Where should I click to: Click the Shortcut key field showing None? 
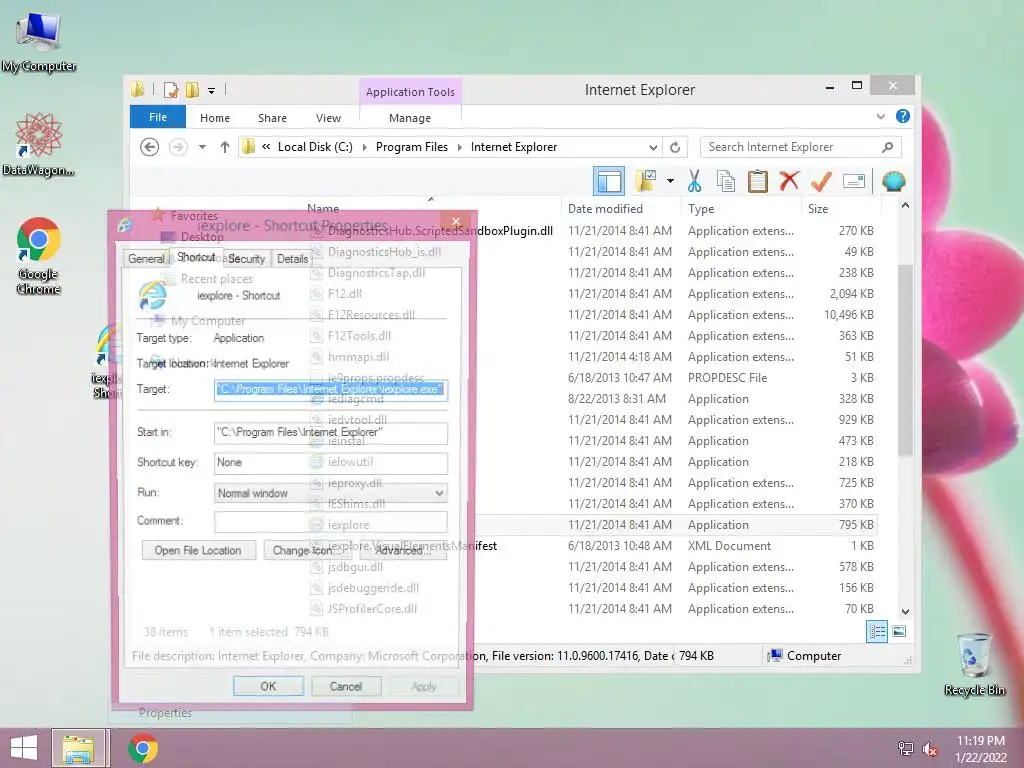point(330,462)
